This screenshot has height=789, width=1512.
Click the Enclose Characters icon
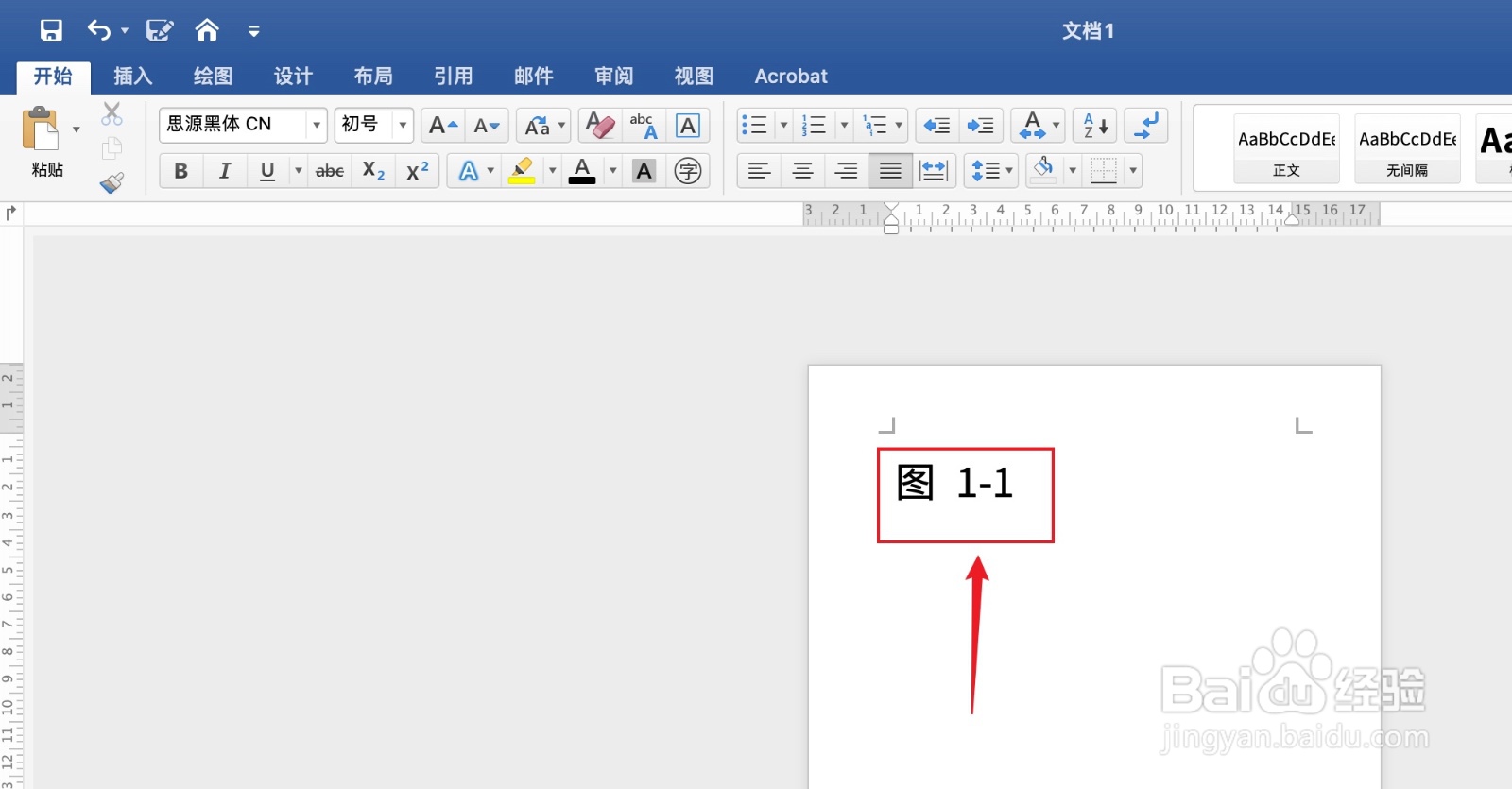[x=688, y=171]
